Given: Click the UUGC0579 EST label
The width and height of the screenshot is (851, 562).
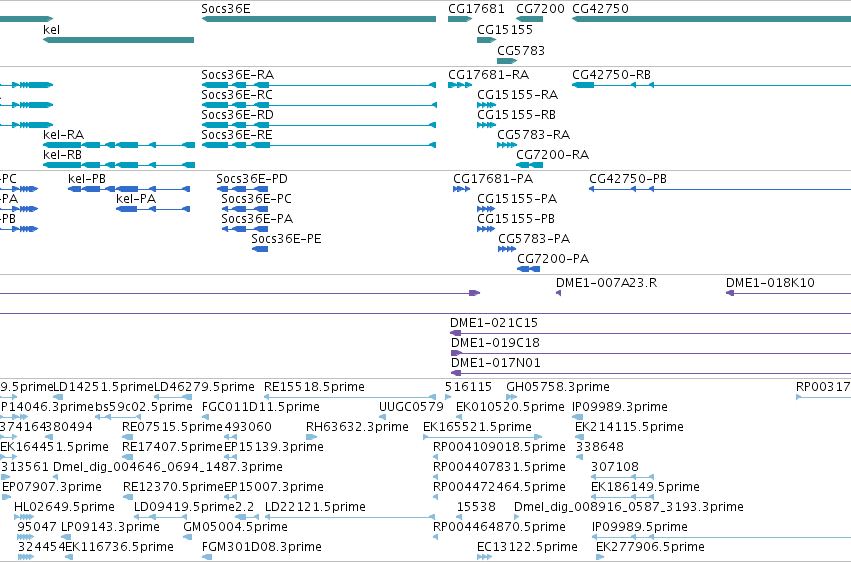Looking at the screenshot, I should [411, 406].
